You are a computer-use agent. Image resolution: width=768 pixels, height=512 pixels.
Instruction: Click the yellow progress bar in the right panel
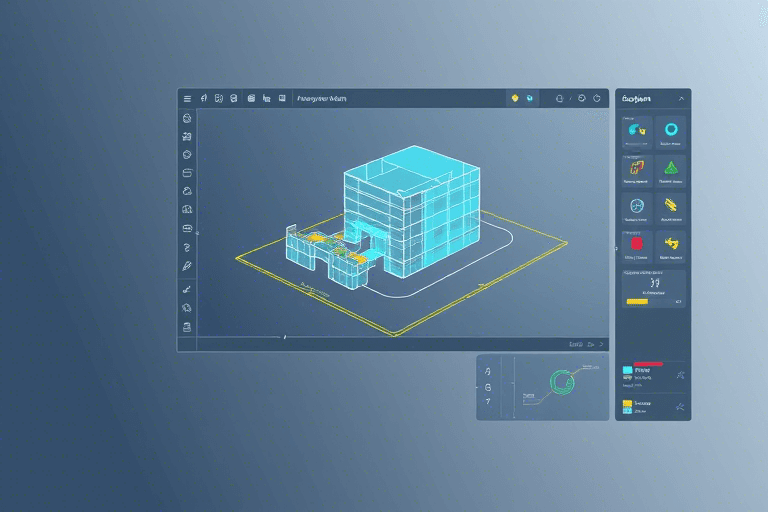coord(637,300)
